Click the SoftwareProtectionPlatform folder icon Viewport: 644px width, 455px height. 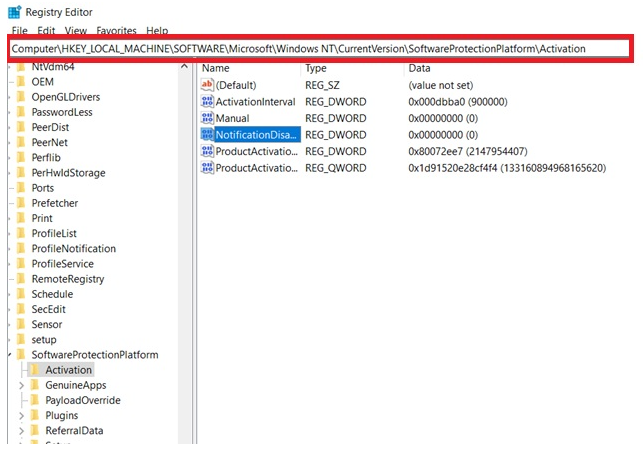(21, 355)
